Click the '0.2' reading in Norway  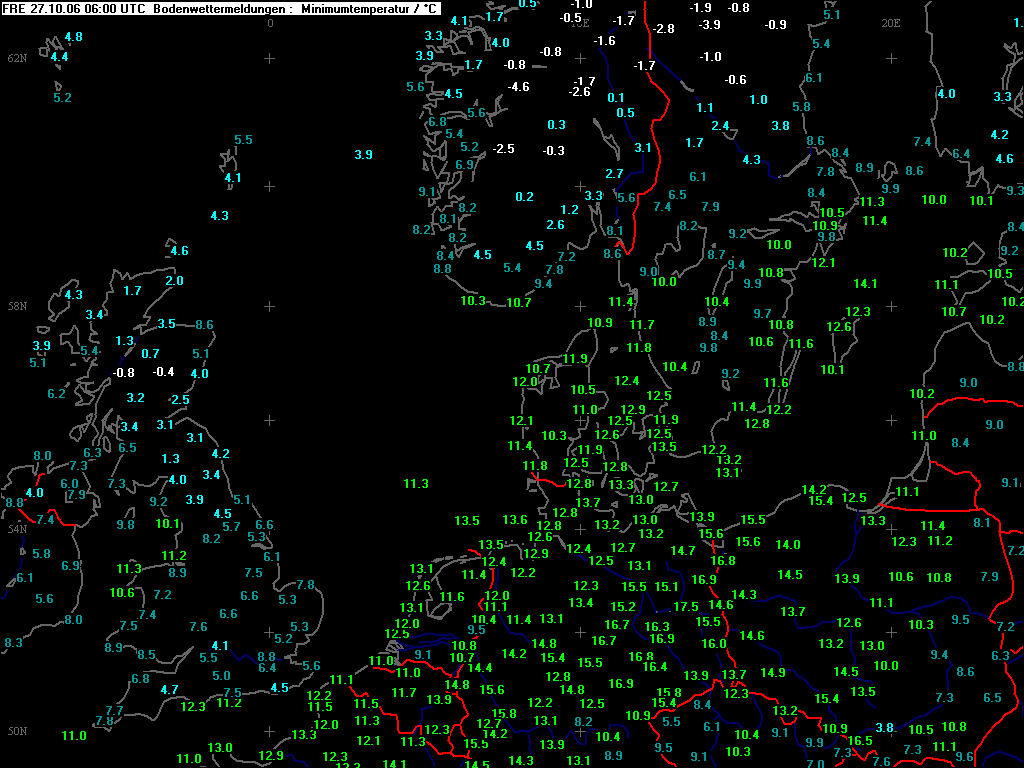(524, 197)
